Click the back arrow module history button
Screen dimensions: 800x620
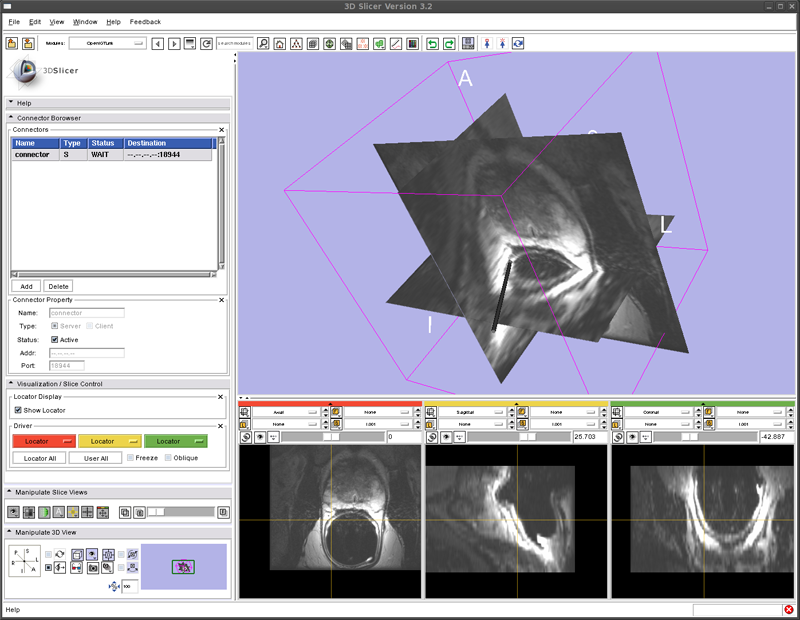157,44
